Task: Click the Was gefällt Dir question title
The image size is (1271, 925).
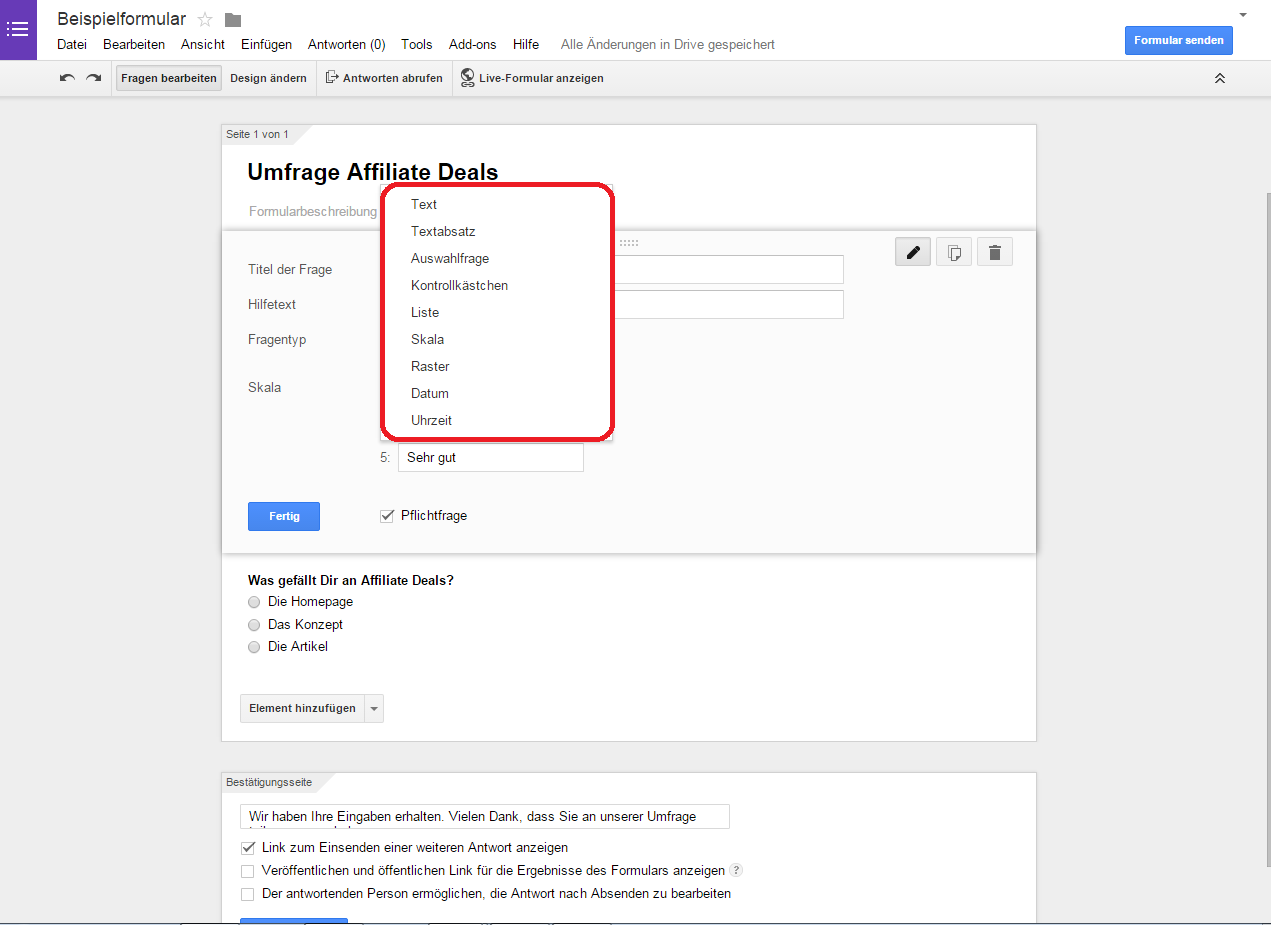Action: [351, 580]
